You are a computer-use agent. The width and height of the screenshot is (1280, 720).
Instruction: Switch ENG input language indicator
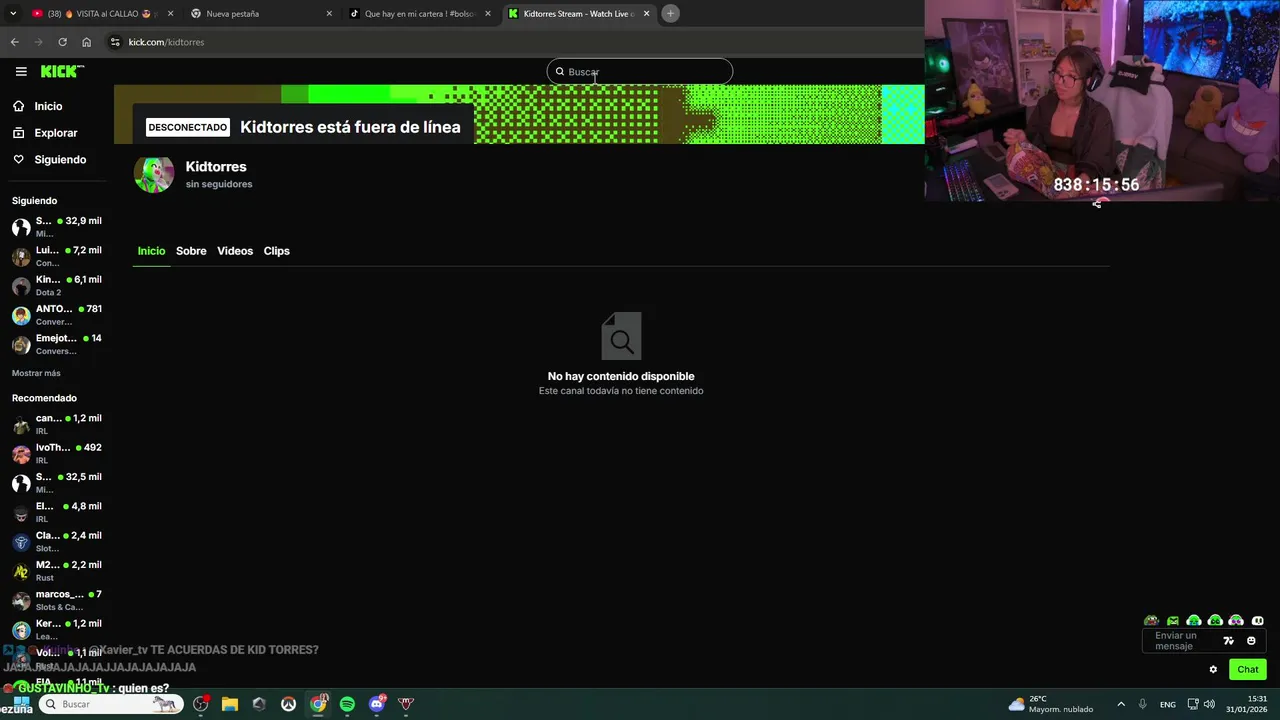(x=1168, y=705)
